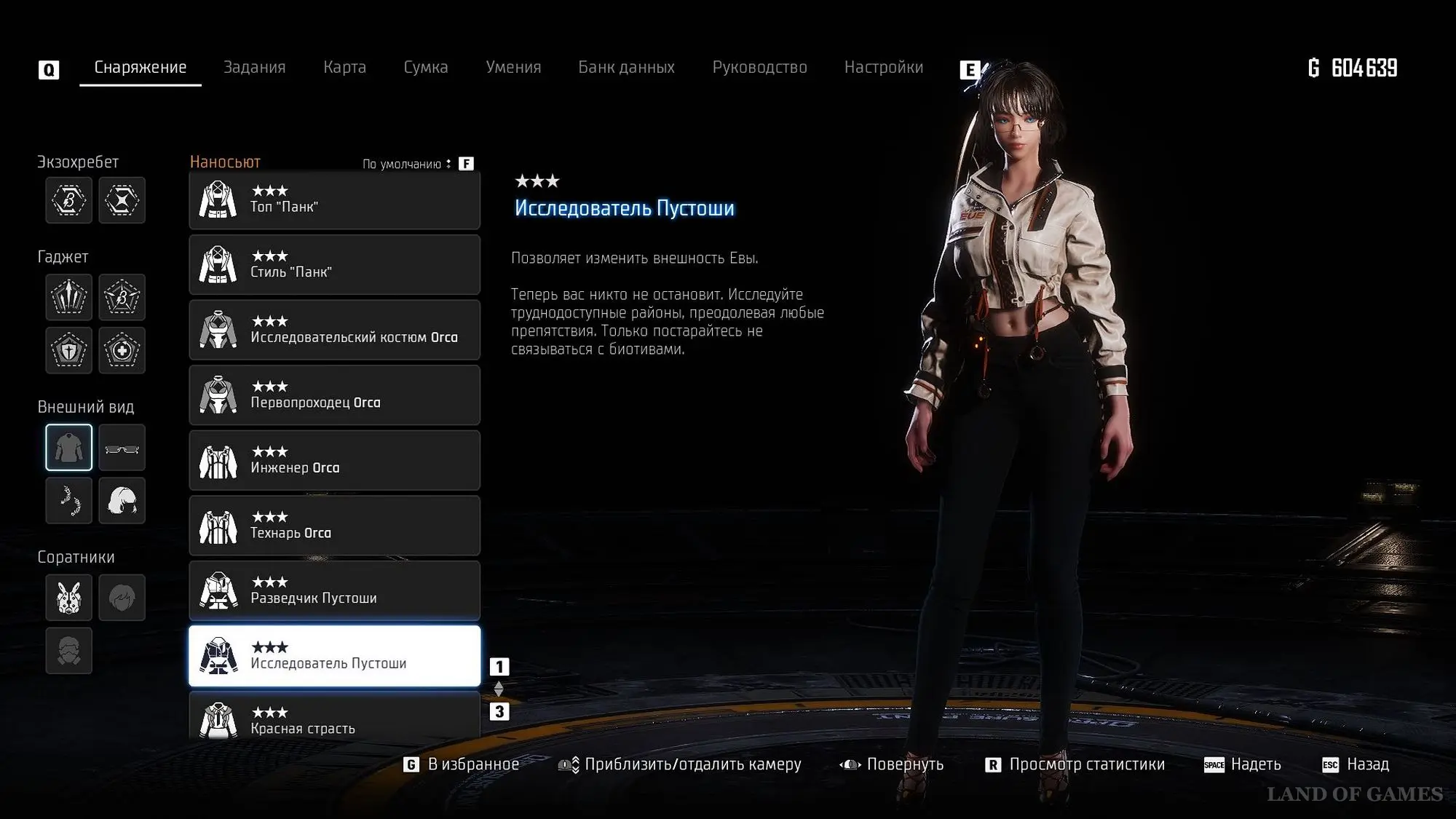
Task: Click the E next-tab key icon
Action: pos(970,70)
